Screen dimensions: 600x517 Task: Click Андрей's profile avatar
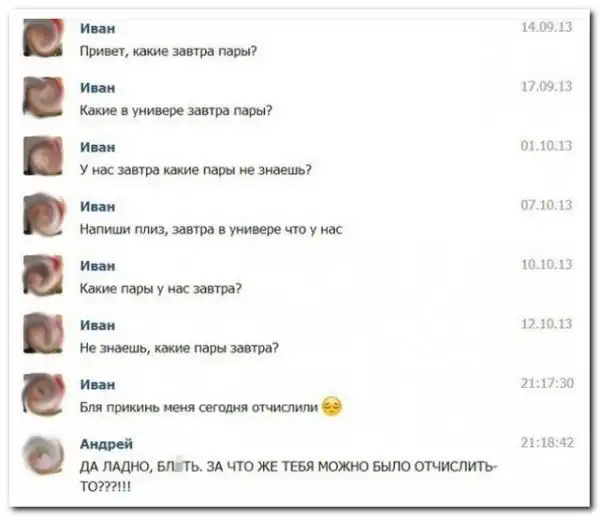point(43,455)
